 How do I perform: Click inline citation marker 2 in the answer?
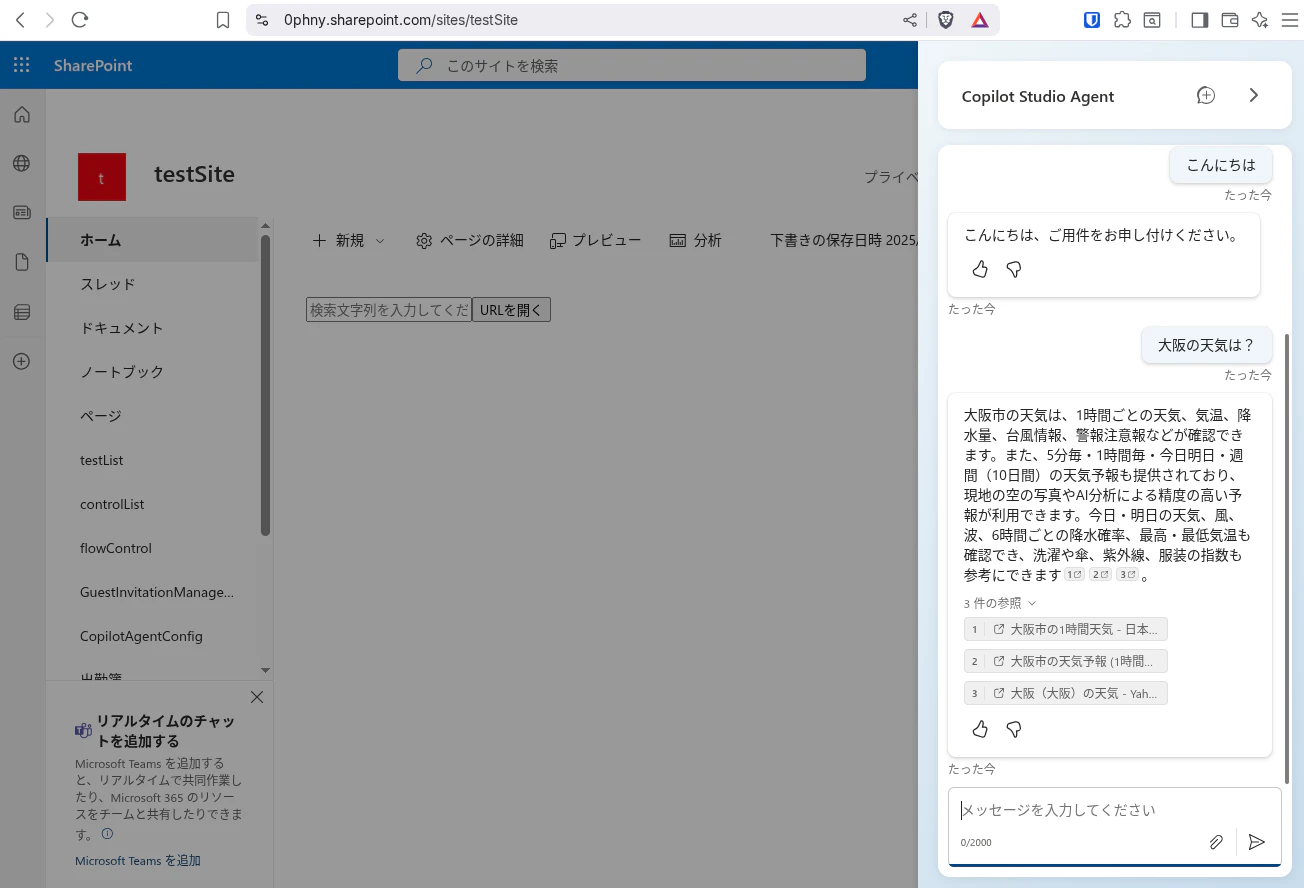[1100, 575]
